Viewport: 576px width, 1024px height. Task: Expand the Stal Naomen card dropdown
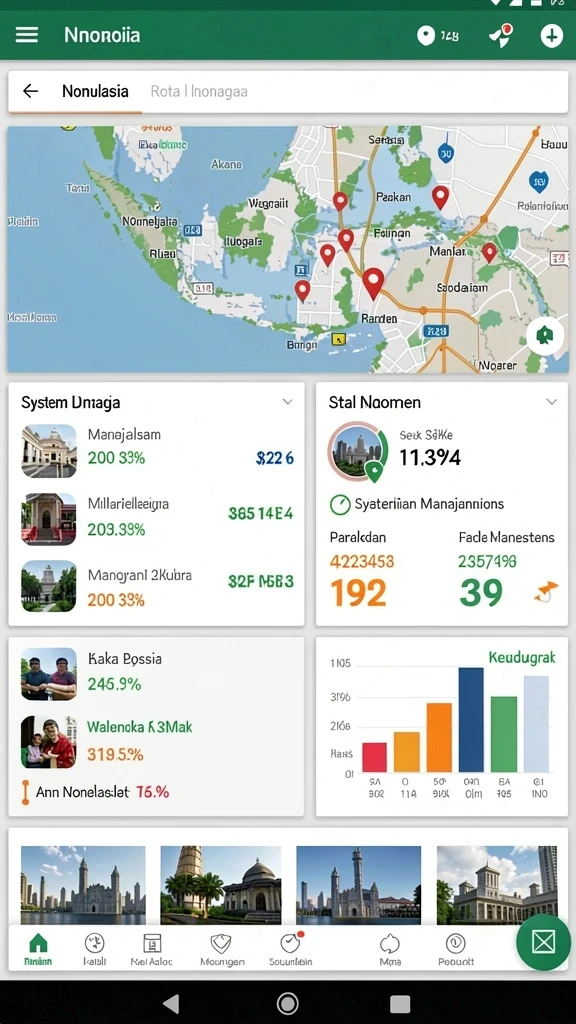(552, 402)
